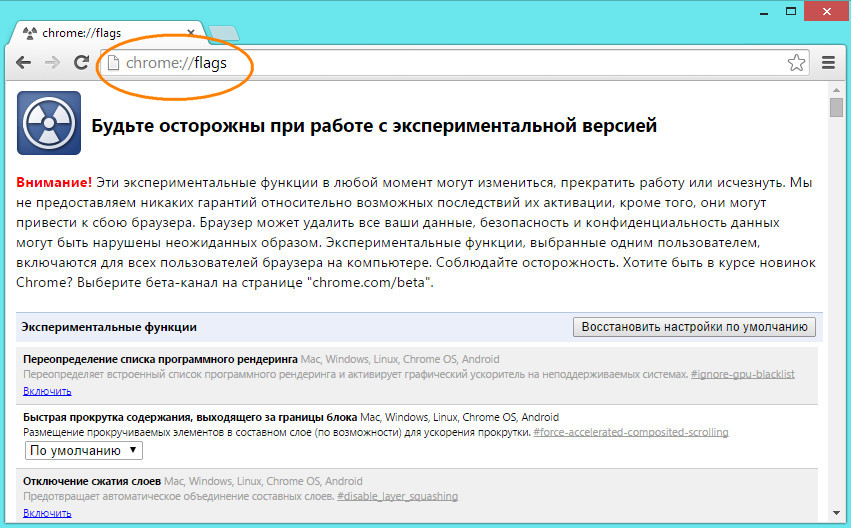851x528 pixels.
Task: Bookmark this page with the star icon
Action: point(796,63)
